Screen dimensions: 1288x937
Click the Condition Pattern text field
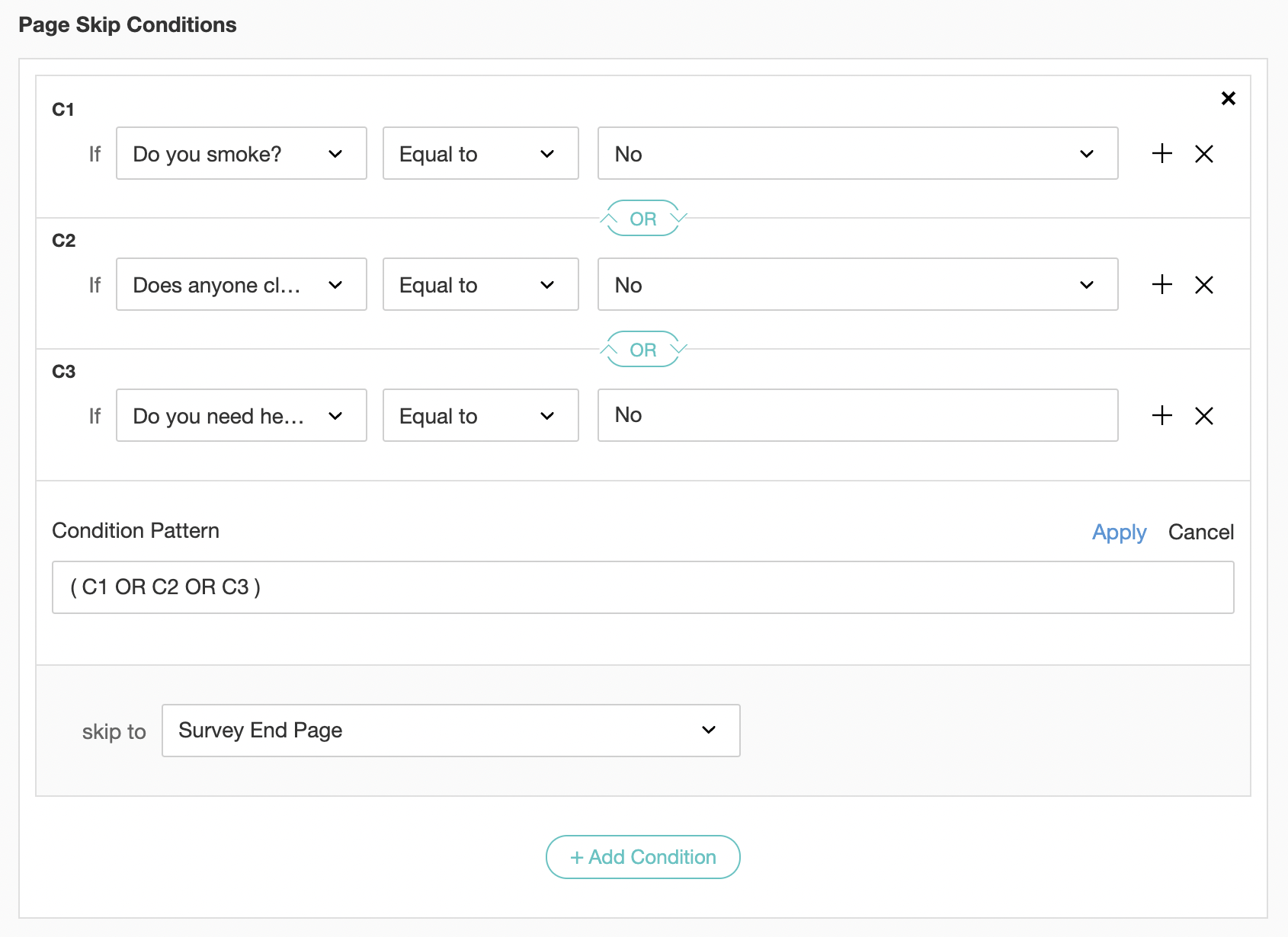coord(642,587)
